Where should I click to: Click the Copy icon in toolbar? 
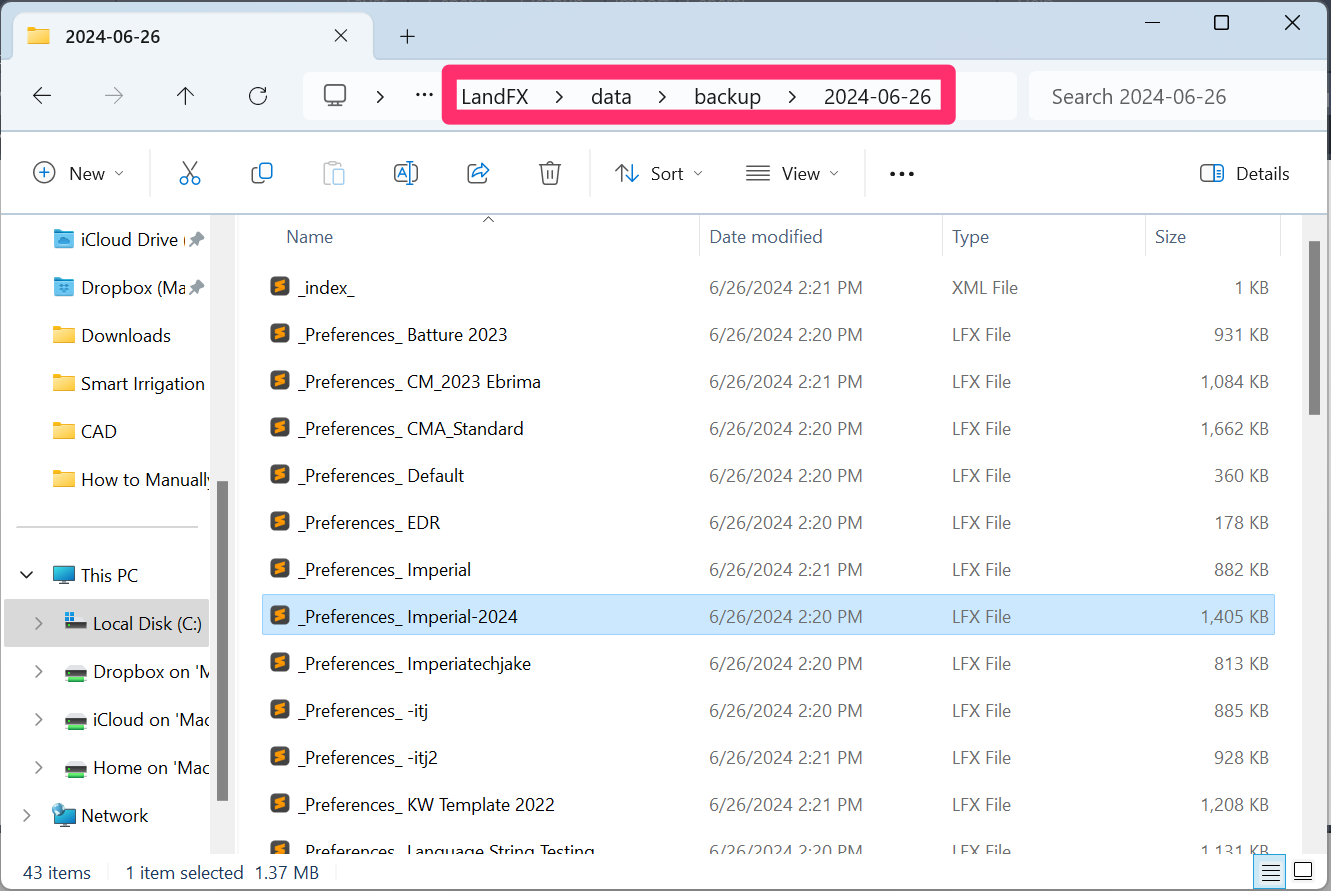click(262, 173)
